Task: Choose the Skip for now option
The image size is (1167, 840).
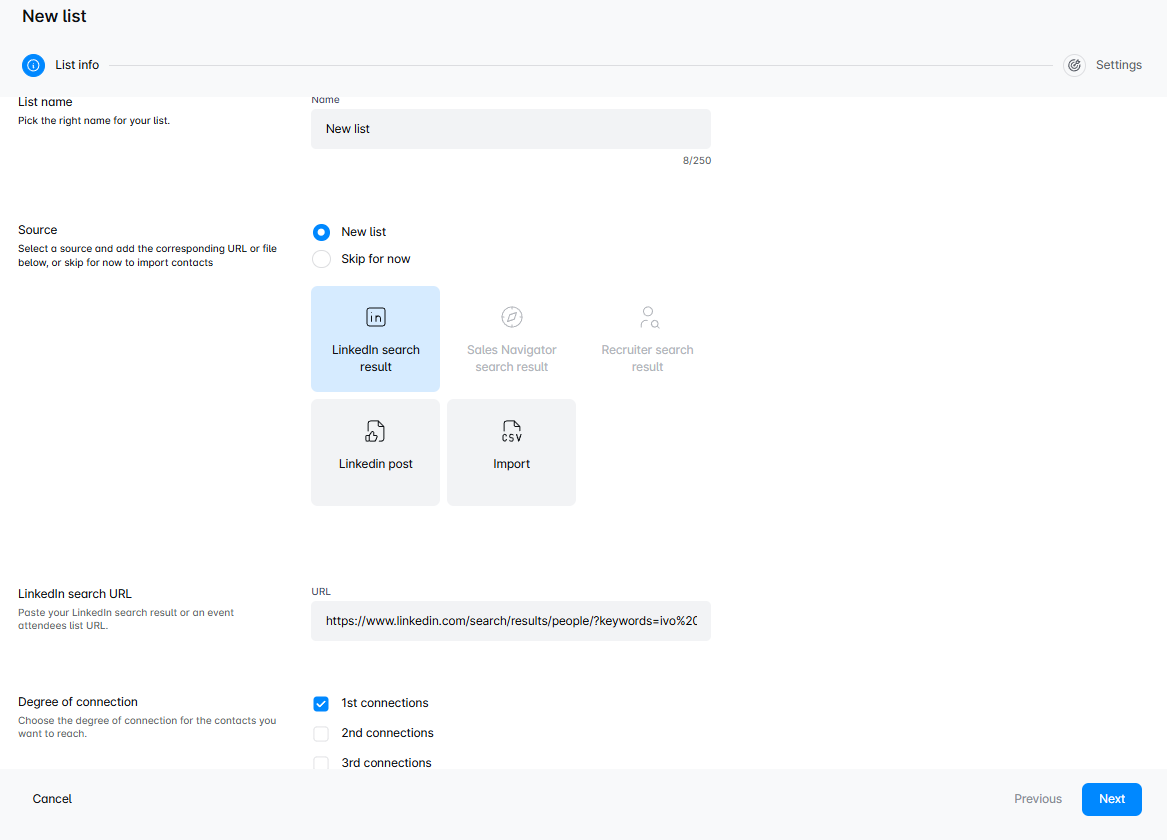Action: click(321, 259)
